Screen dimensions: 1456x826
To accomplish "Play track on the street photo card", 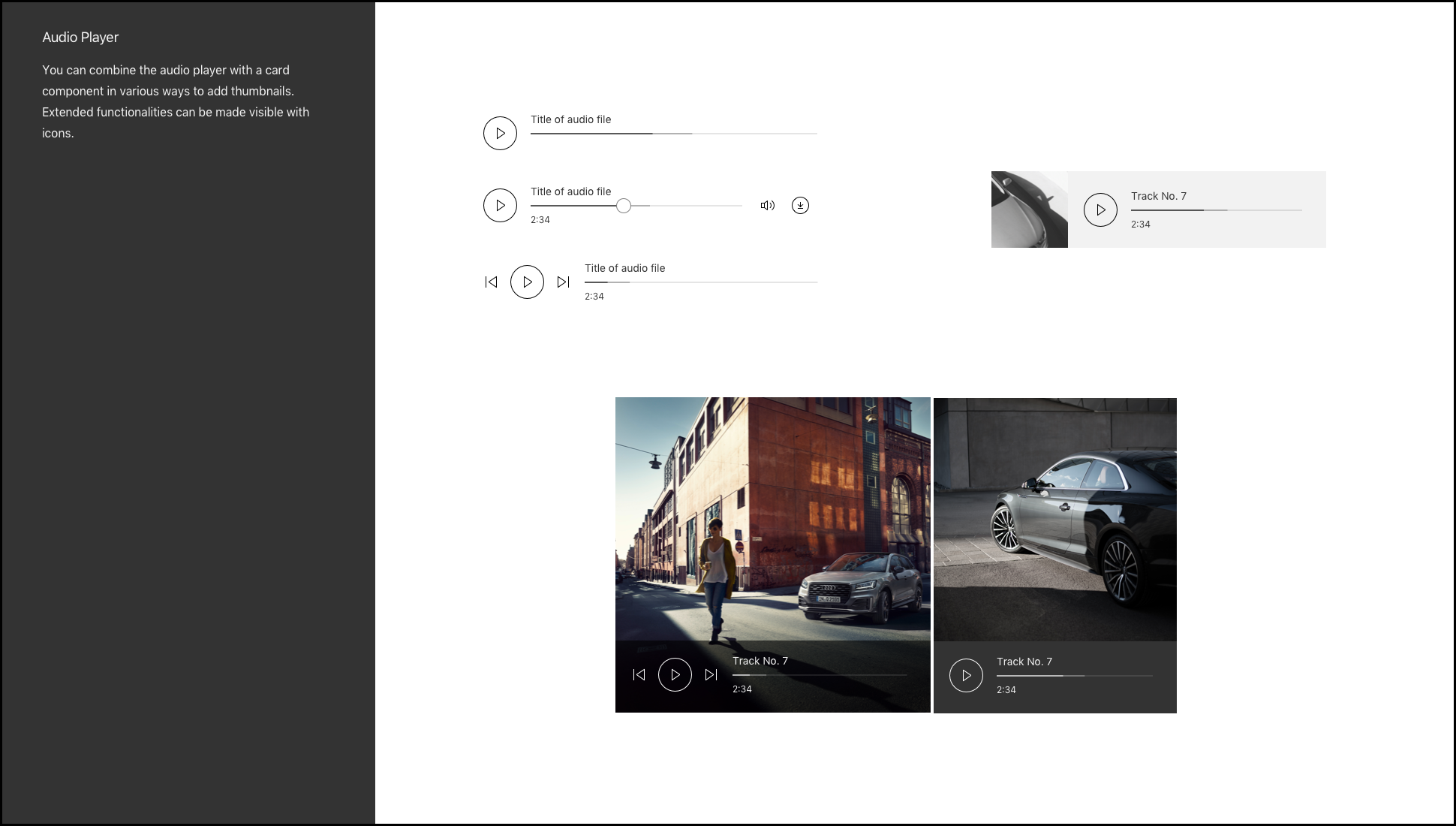I will coord(675,674).
